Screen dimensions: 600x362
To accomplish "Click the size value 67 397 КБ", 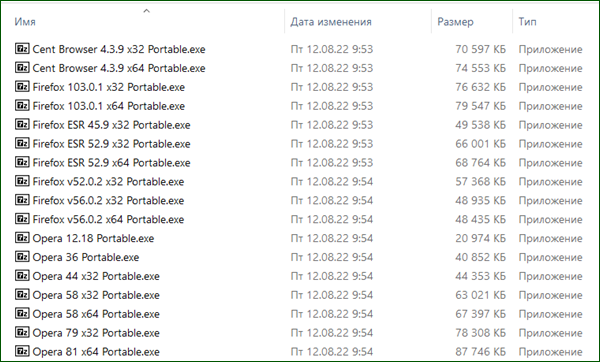I will click(481, 314).
